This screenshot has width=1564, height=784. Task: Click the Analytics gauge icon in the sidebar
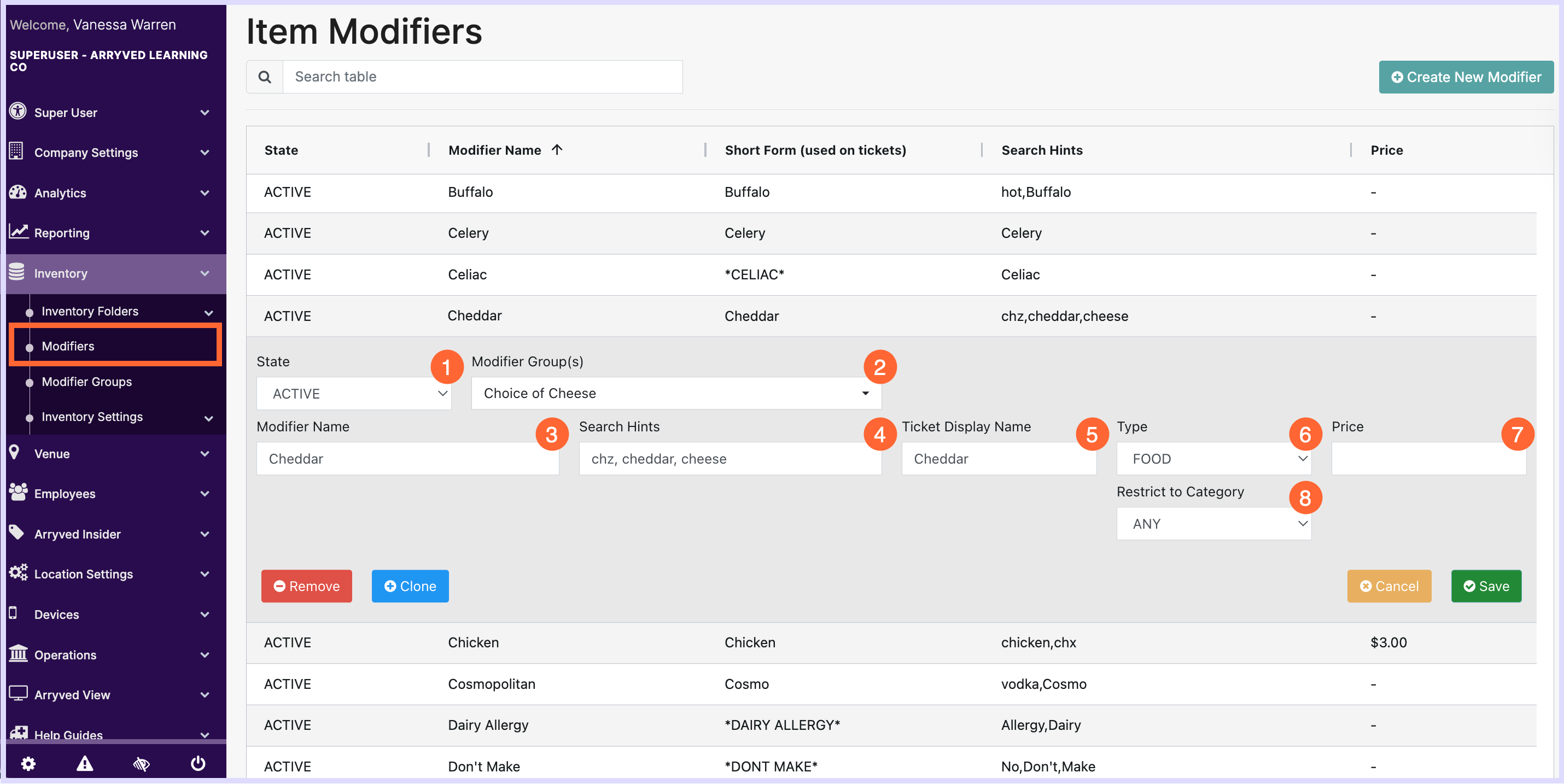[17, 192]
